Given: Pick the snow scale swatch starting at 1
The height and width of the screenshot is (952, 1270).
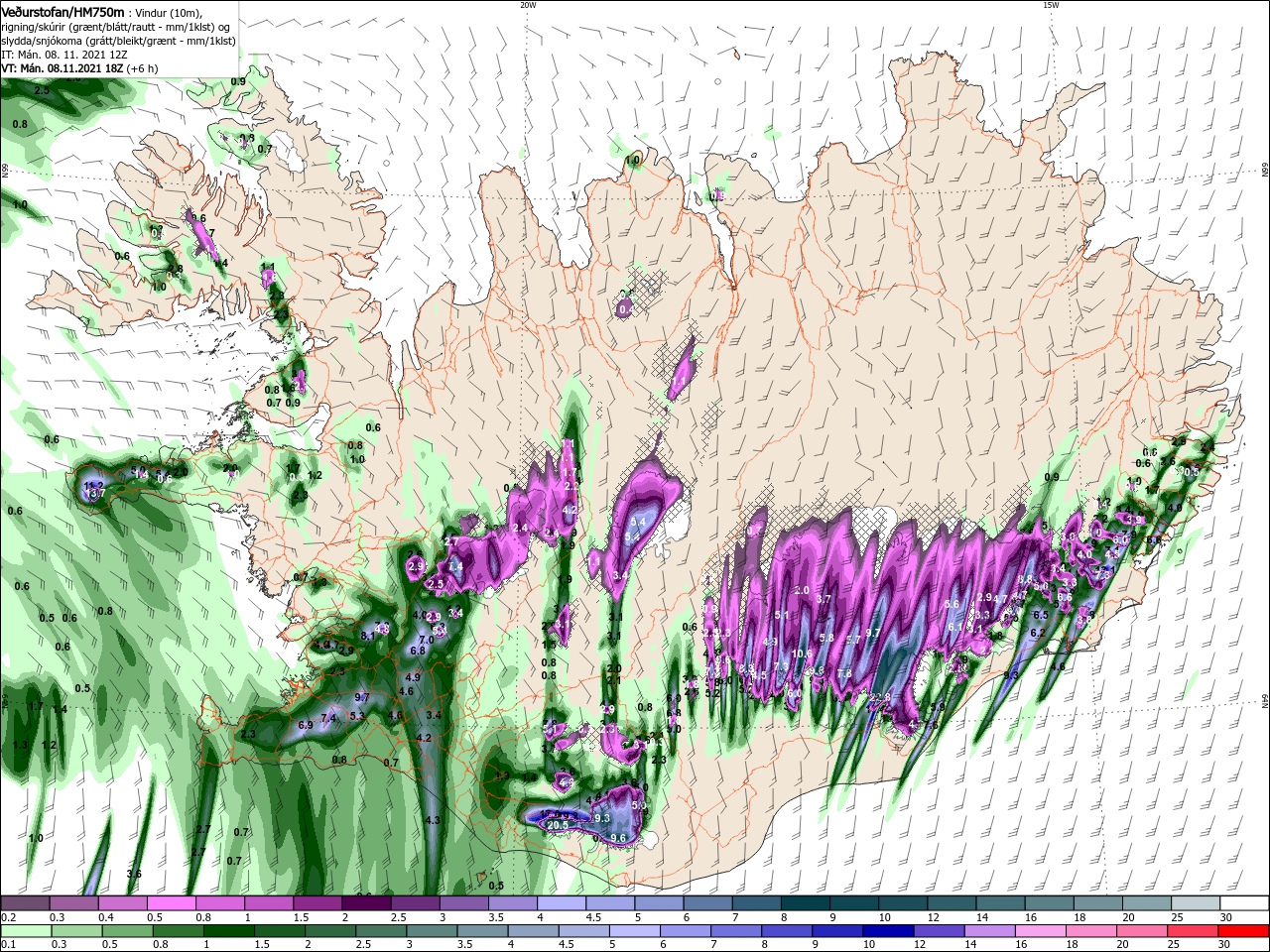Looking at the screenshot, I should [269, 903].
